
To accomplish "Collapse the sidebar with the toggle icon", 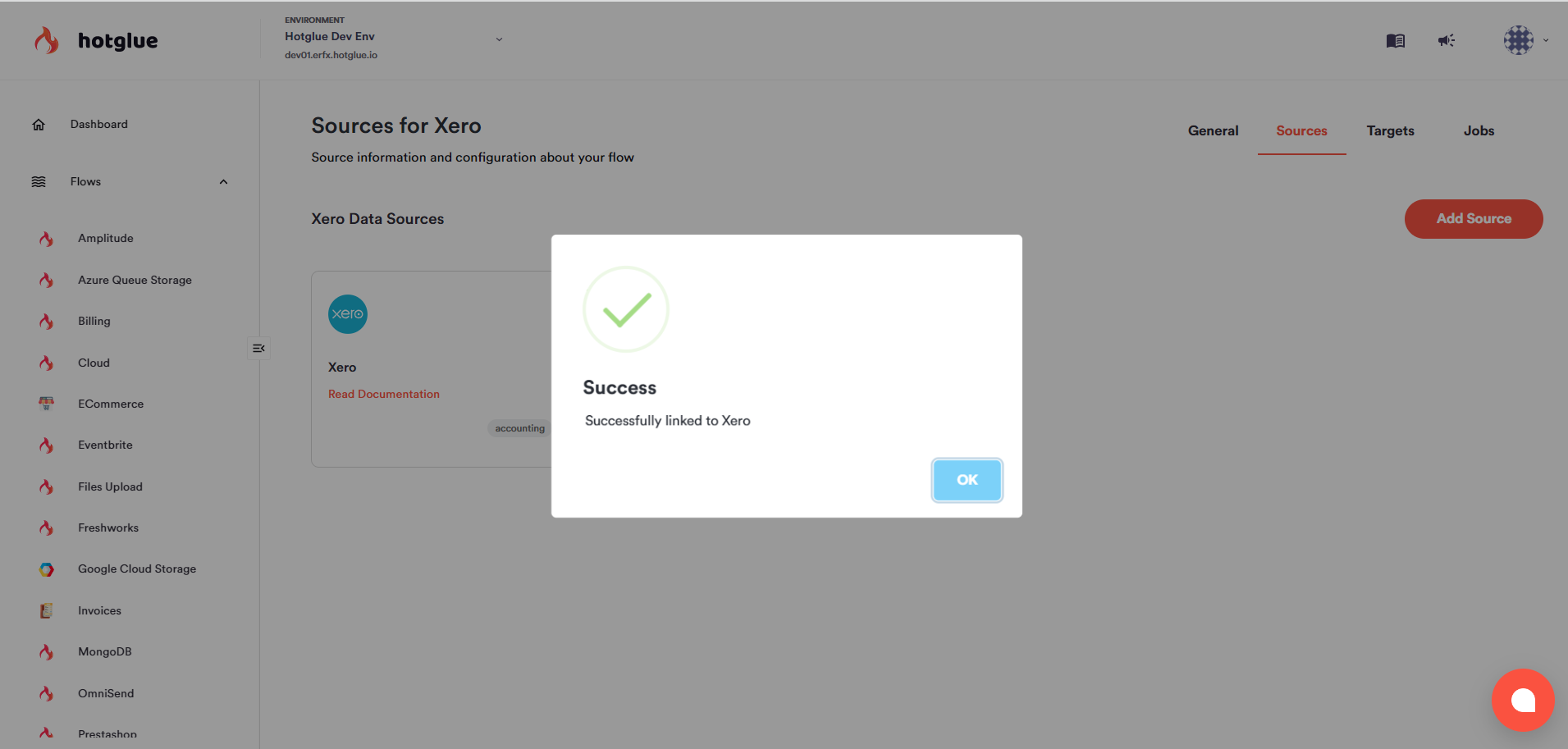I will [258, 349].
